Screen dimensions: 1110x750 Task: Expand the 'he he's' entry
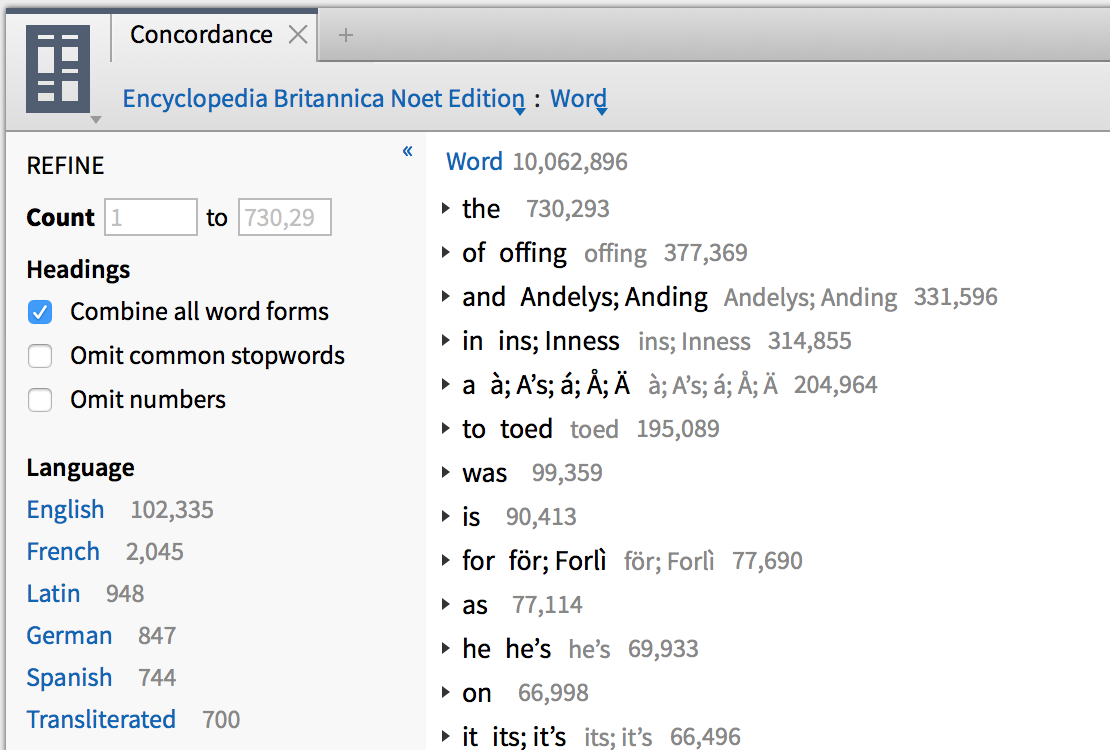pyautogui.click(x=445, y=648)
